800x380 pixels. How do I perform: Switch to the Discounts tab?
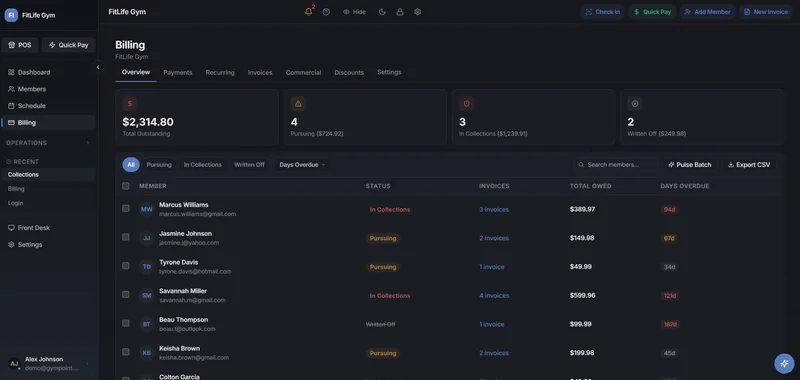click(349, 72)
